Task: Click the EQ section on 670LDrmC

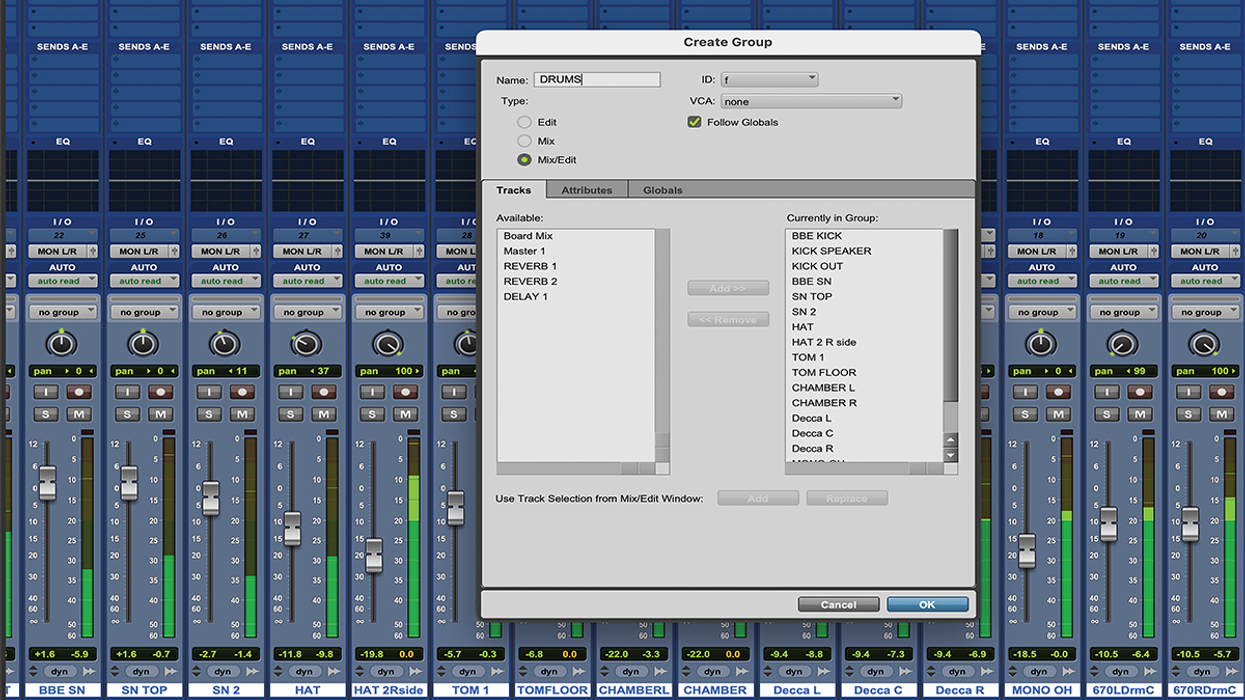Action: pos(1123,141)
